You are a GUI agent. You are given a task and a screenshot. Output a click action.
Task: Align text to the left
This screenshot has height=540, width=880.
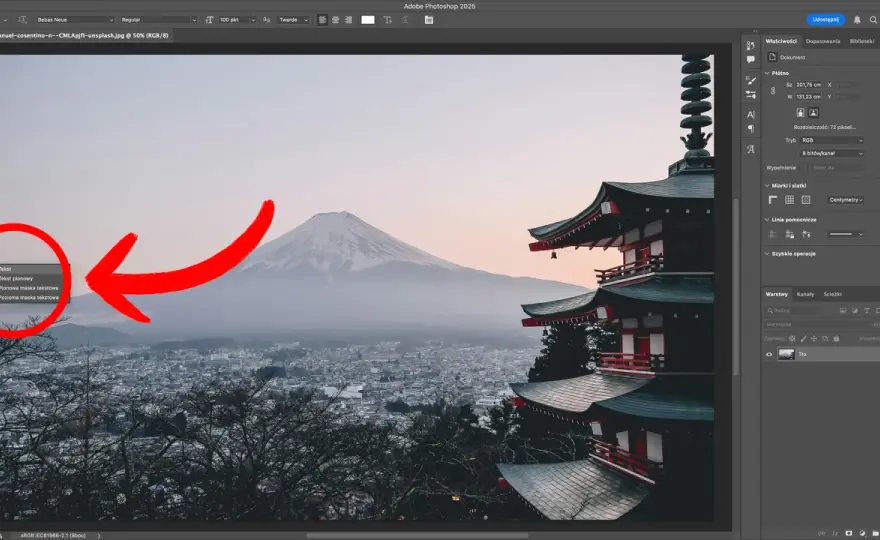(322, 20)
